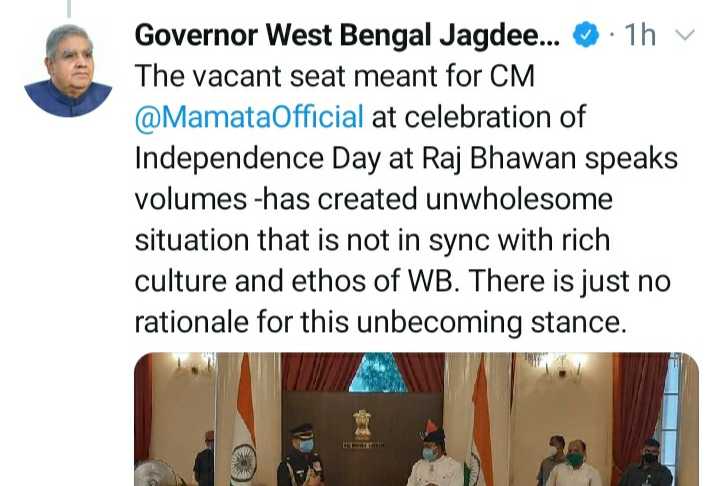720x486 pixels.
Task: Tap the red curtain on the photo's right
Action: click(637, 409)
